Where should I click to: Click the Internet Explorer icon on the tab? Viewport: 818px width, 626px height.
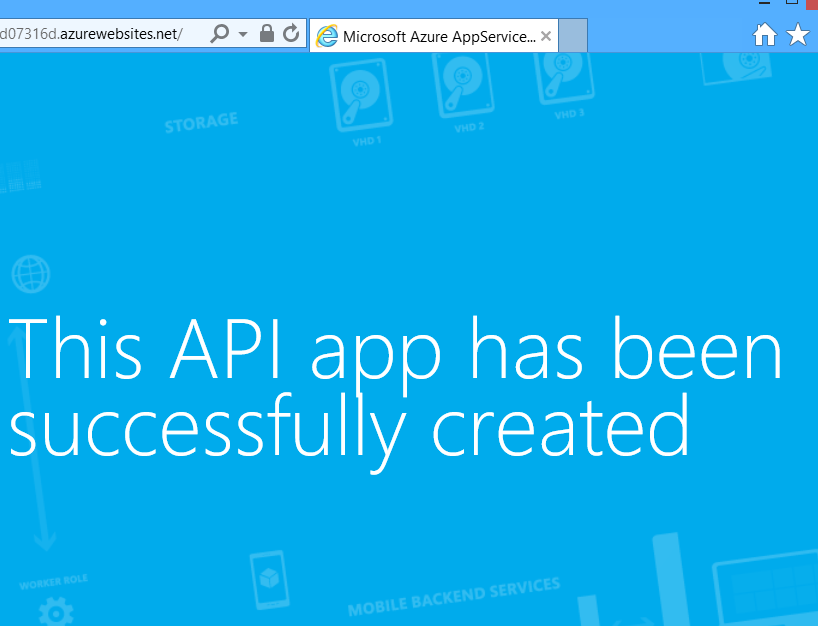326,37
